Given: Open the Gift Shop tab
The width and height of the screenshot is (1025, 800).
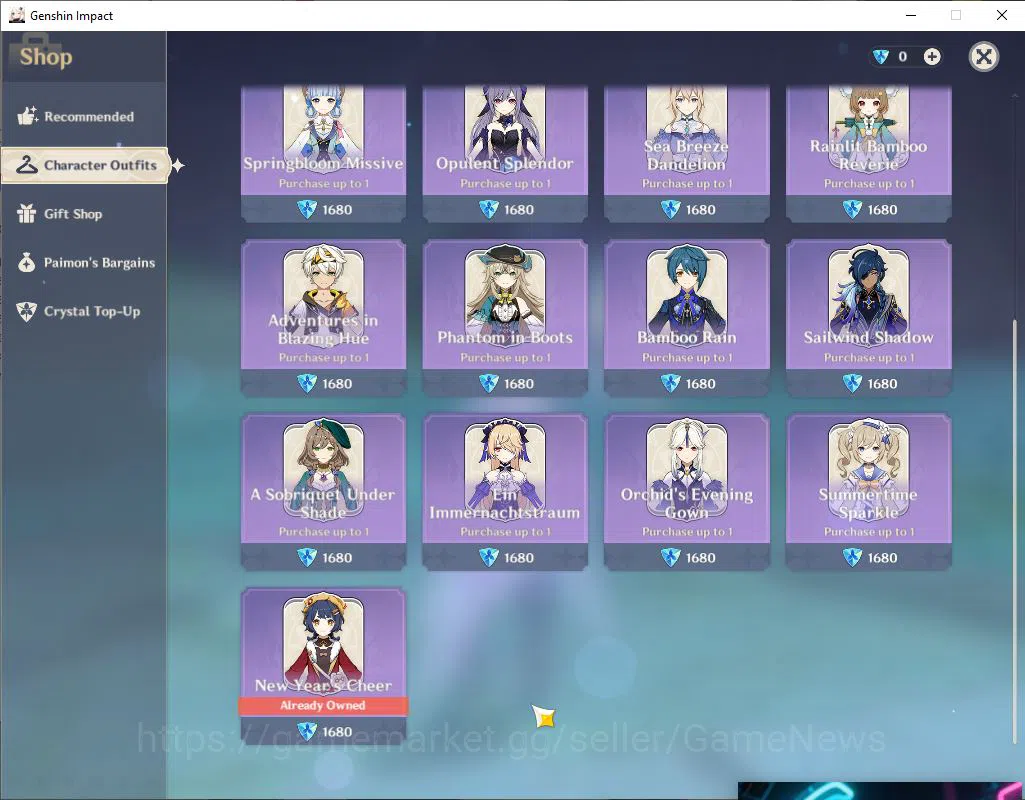Looking at the screenshot, I should pyautogui.click(x=84, y=214).
